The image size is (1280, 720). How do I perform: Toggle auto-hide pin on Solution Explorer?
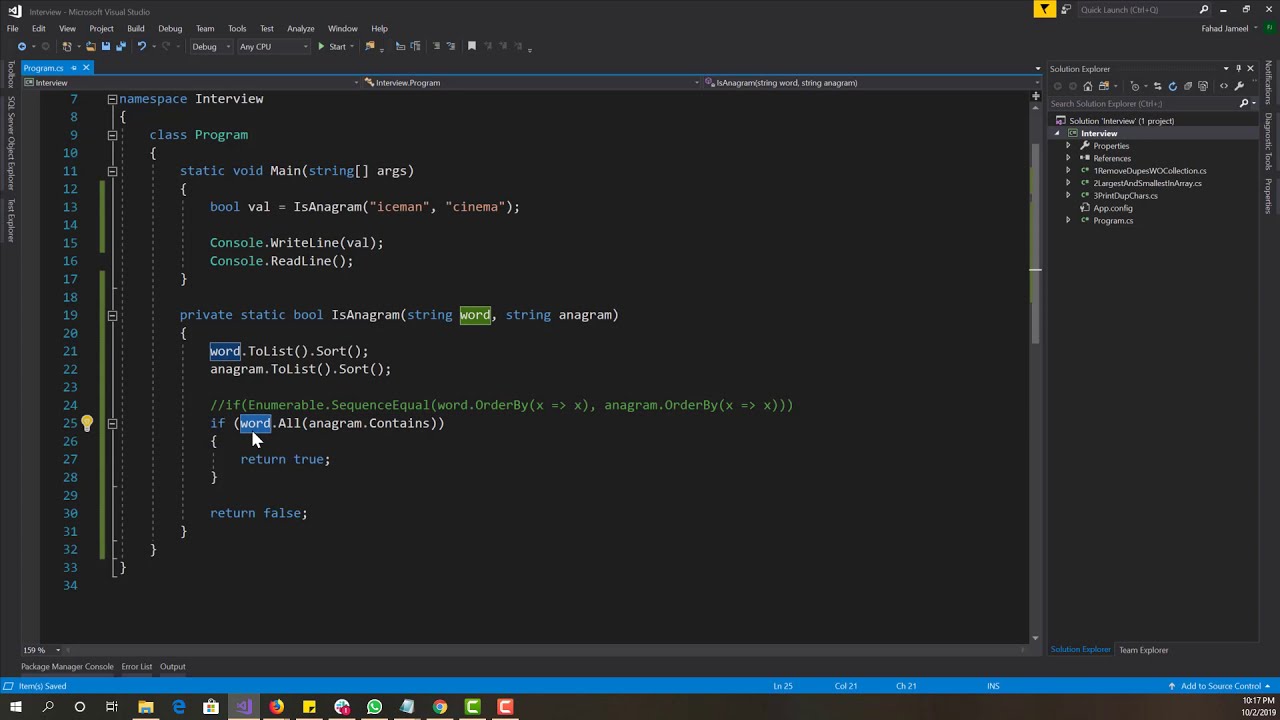[x=1239, y=68]
